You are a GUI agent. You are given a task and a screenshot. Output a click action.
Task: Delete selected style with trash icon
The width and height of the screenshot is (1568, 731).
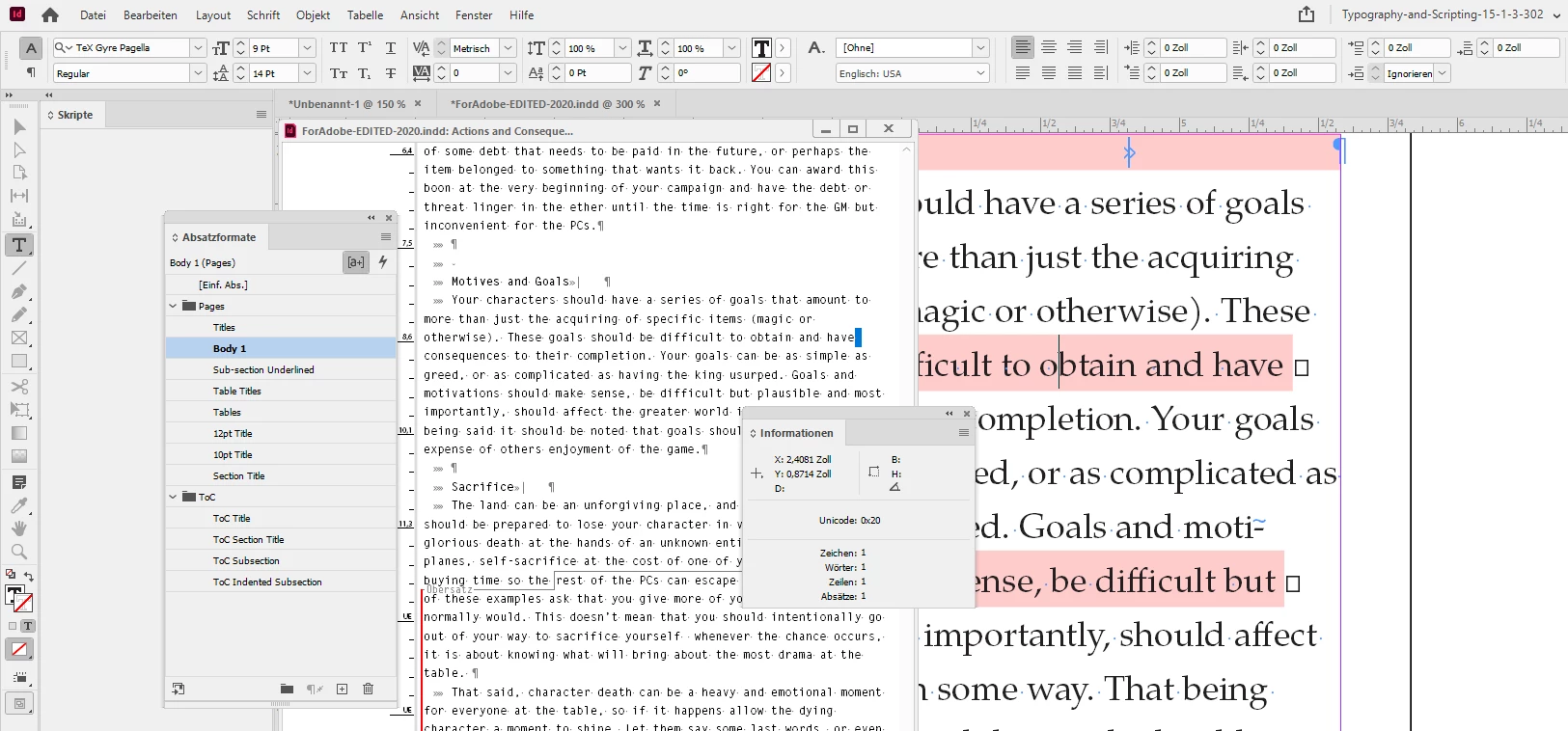368,689
